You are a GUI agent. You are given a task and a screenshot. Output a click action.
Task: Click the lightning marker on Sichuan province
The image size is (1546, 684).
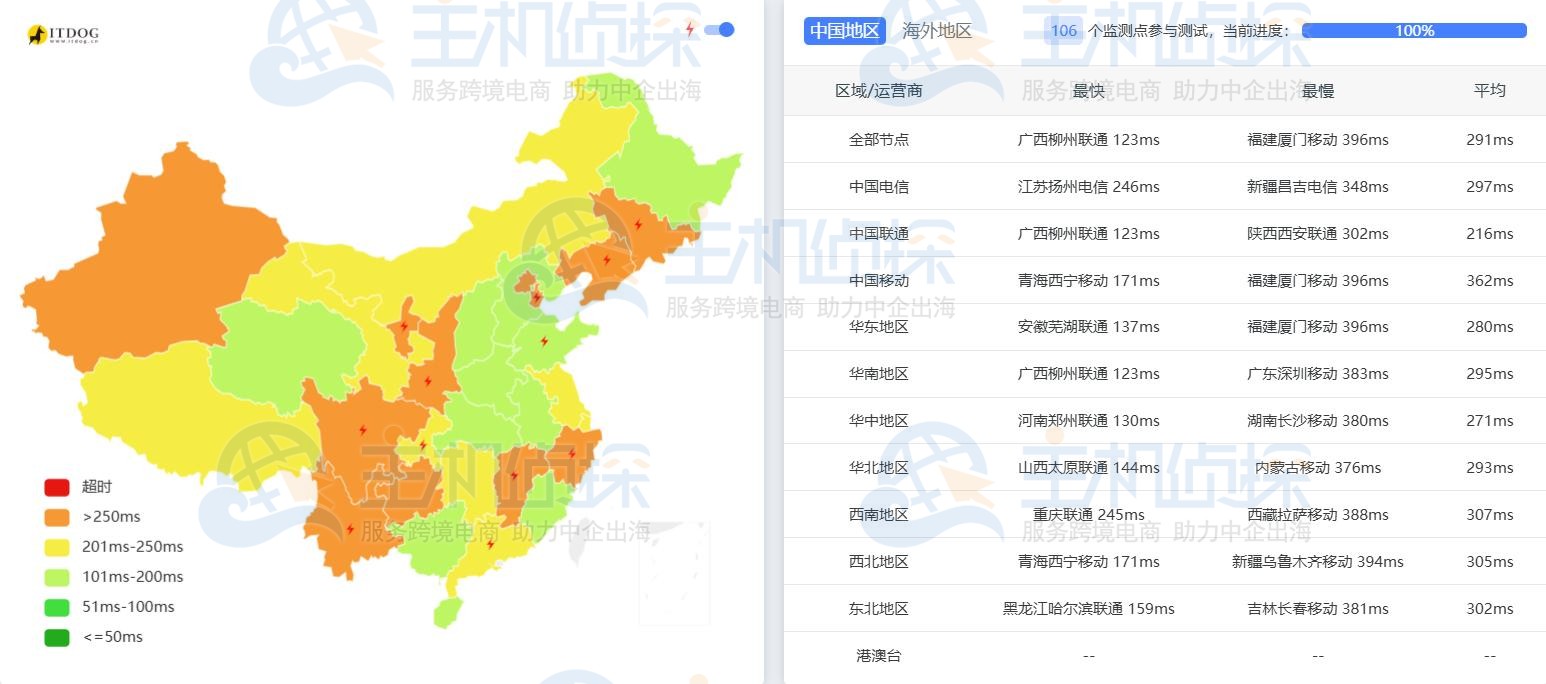(363, 429)
